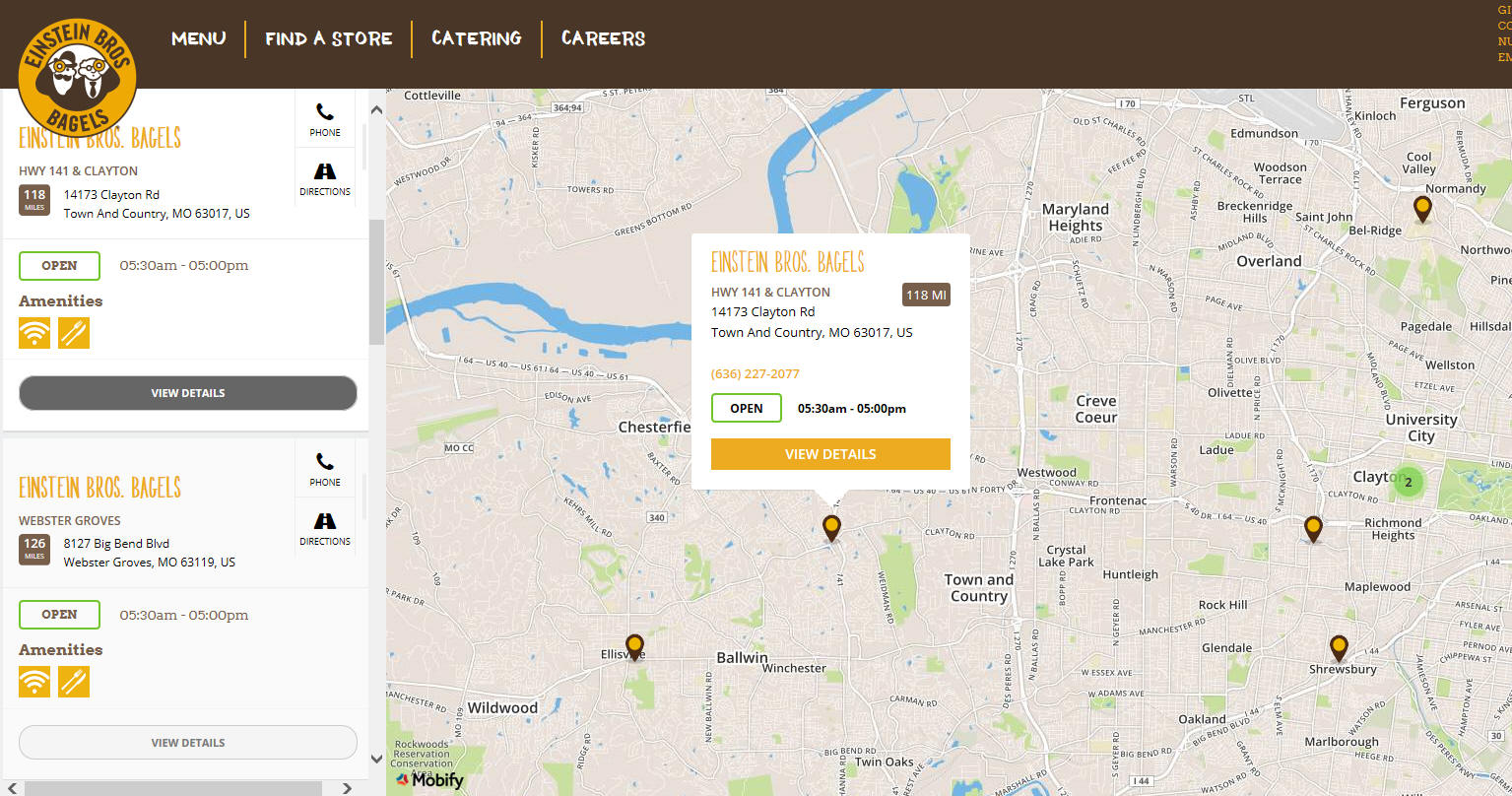Click Wi-Fi amenity icon for Webster Groves
This screenshot has height=796, width=1512.
click(x=34, y=682)
